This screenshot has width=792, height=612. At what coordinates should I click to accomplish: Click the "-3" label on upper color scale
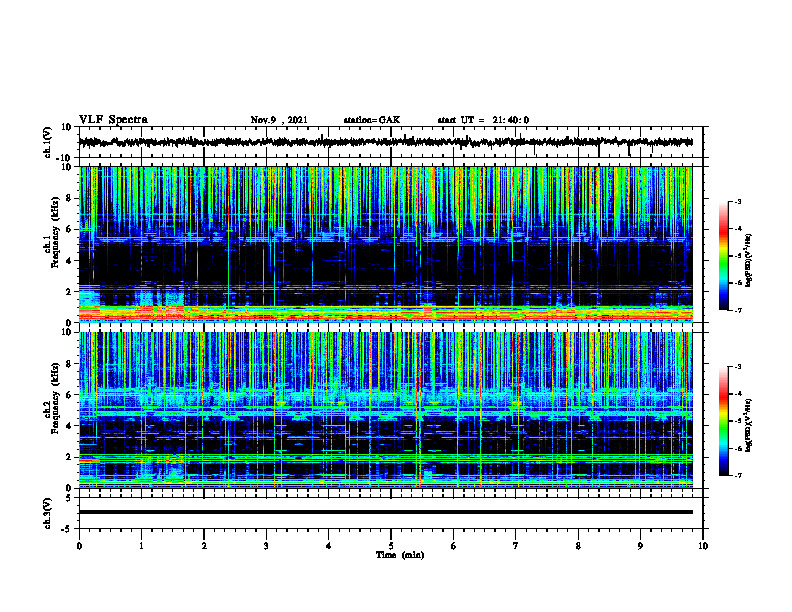737,201
